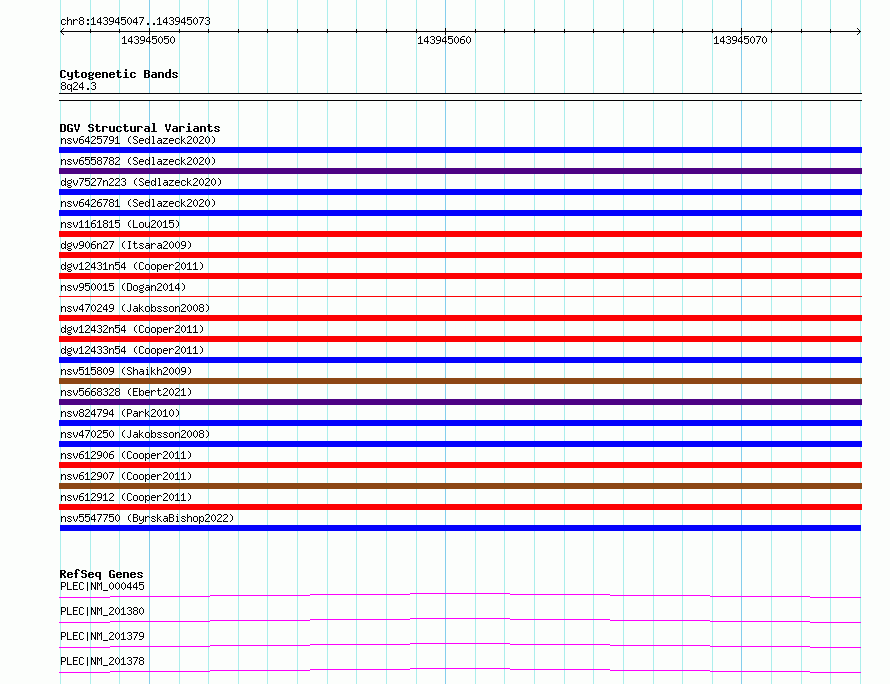The height and width of the screenshot is (684, 890).
Task: Select the blue bar under nsv470250
Action: (460, 444)
